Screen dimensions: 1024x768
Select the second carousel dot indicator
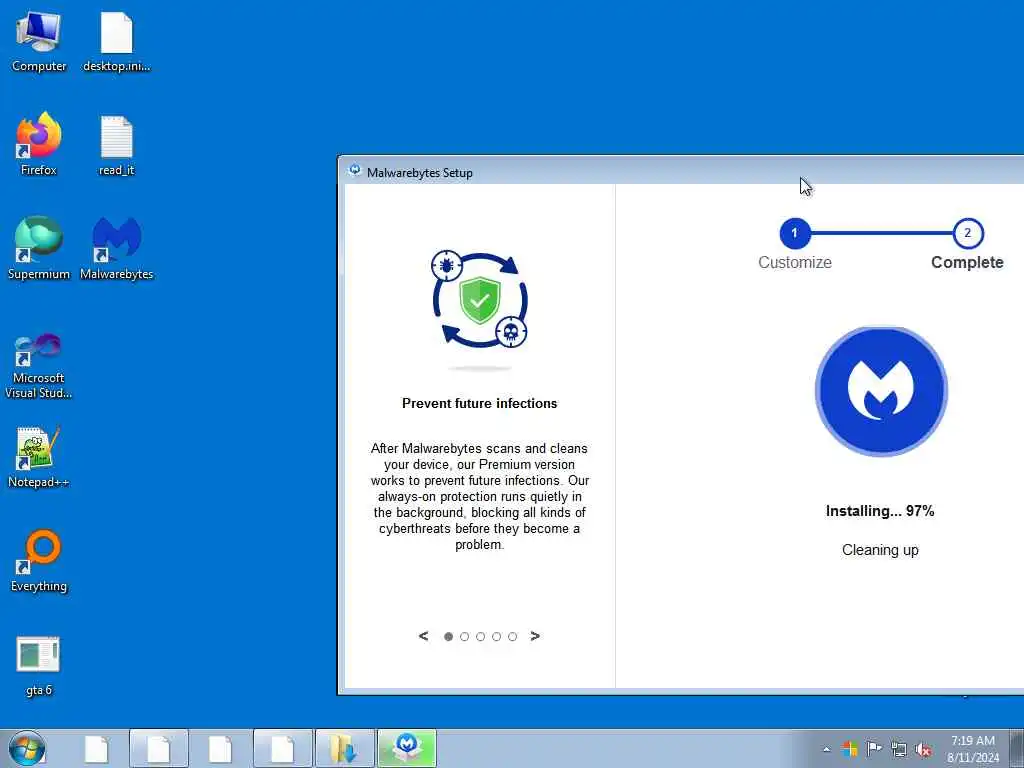464,637
